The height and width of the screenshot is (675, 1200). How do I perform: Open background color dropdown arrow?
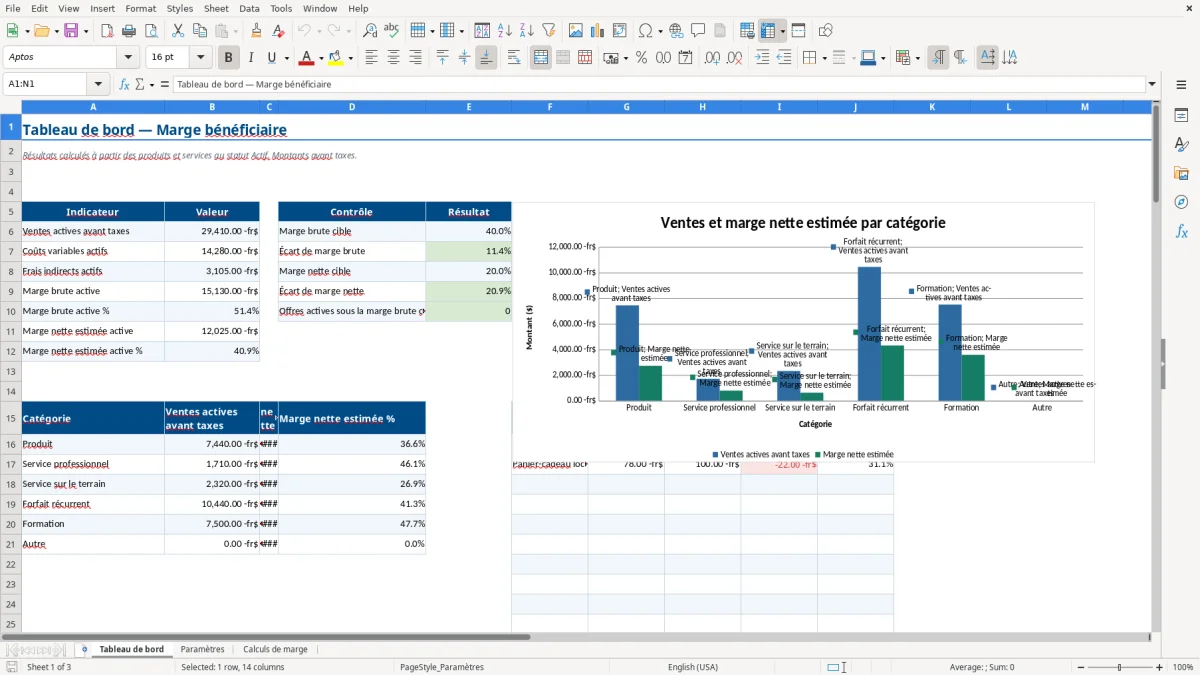pyautogui.click(x=350, y=58)
